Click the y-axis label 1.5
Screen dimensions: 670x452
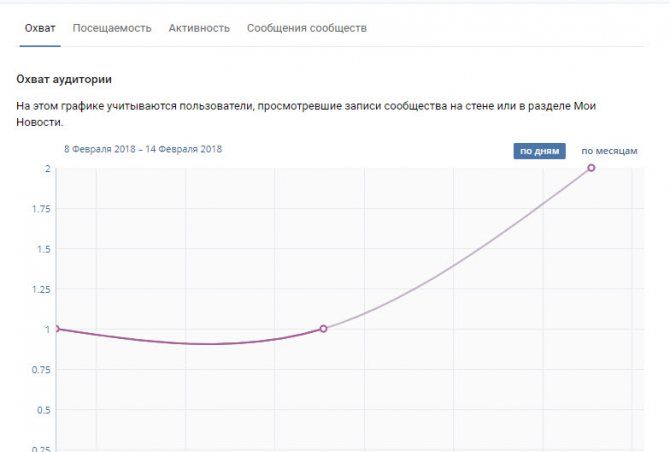click(44, 249)
